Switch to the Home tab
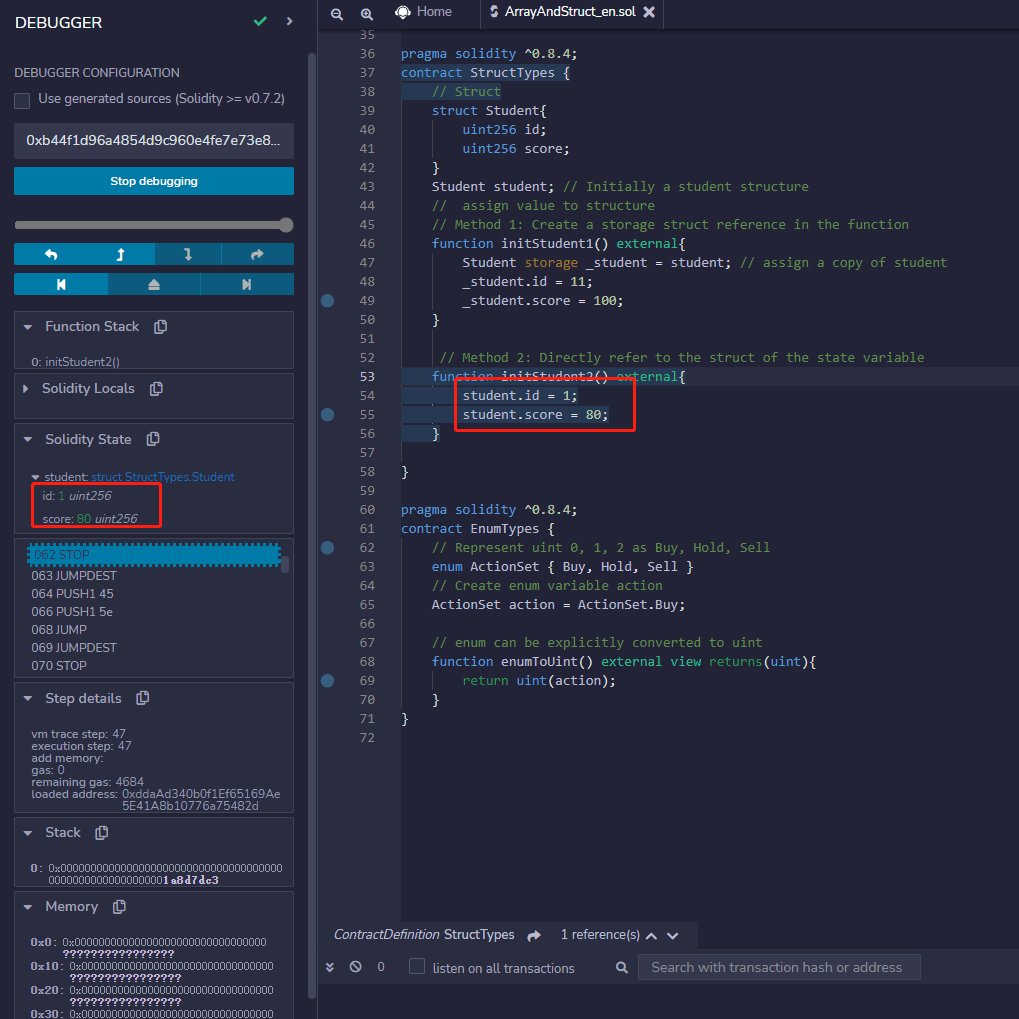 [423, 12]
